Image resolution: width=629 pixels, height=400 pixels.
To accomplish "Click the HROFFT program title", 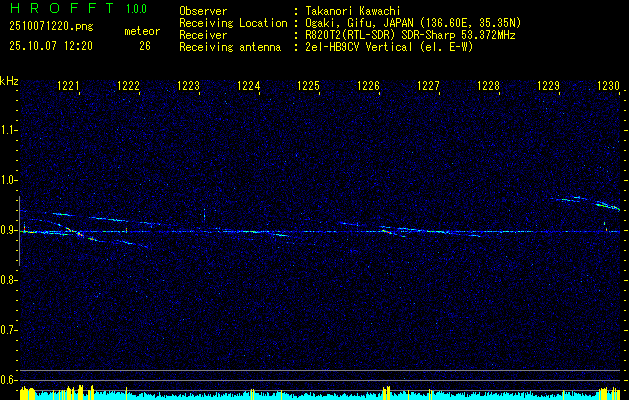I will [x=60, y=9].
